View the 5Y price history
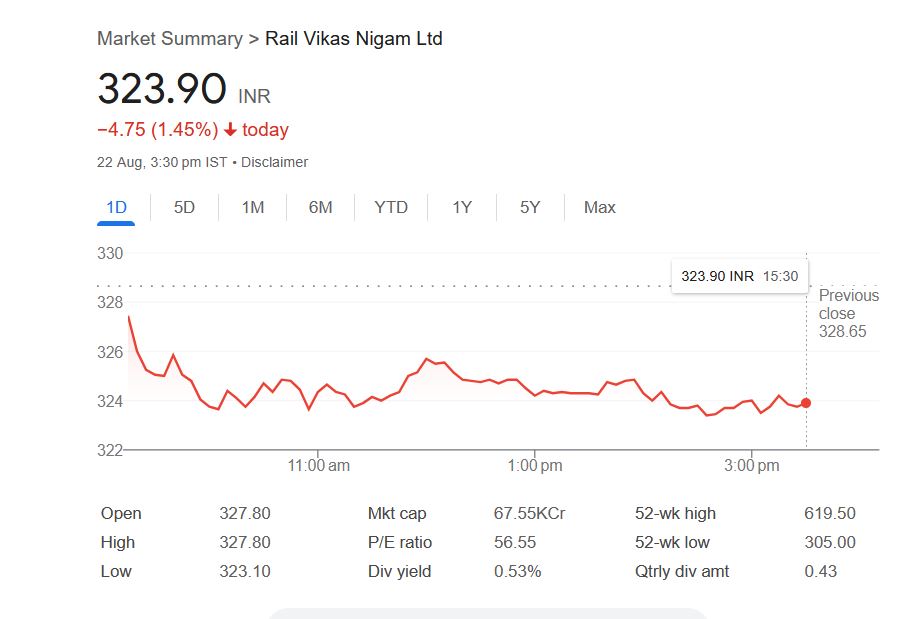The height and width of the screenshot is (619, 920). point(530,207)
